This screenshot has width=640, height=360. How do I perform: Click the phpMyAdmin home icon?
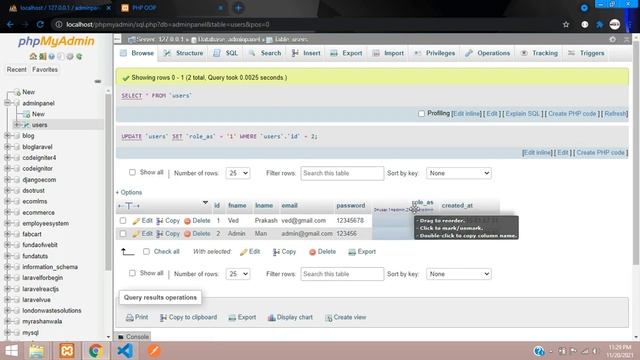[x=33, y=56]
